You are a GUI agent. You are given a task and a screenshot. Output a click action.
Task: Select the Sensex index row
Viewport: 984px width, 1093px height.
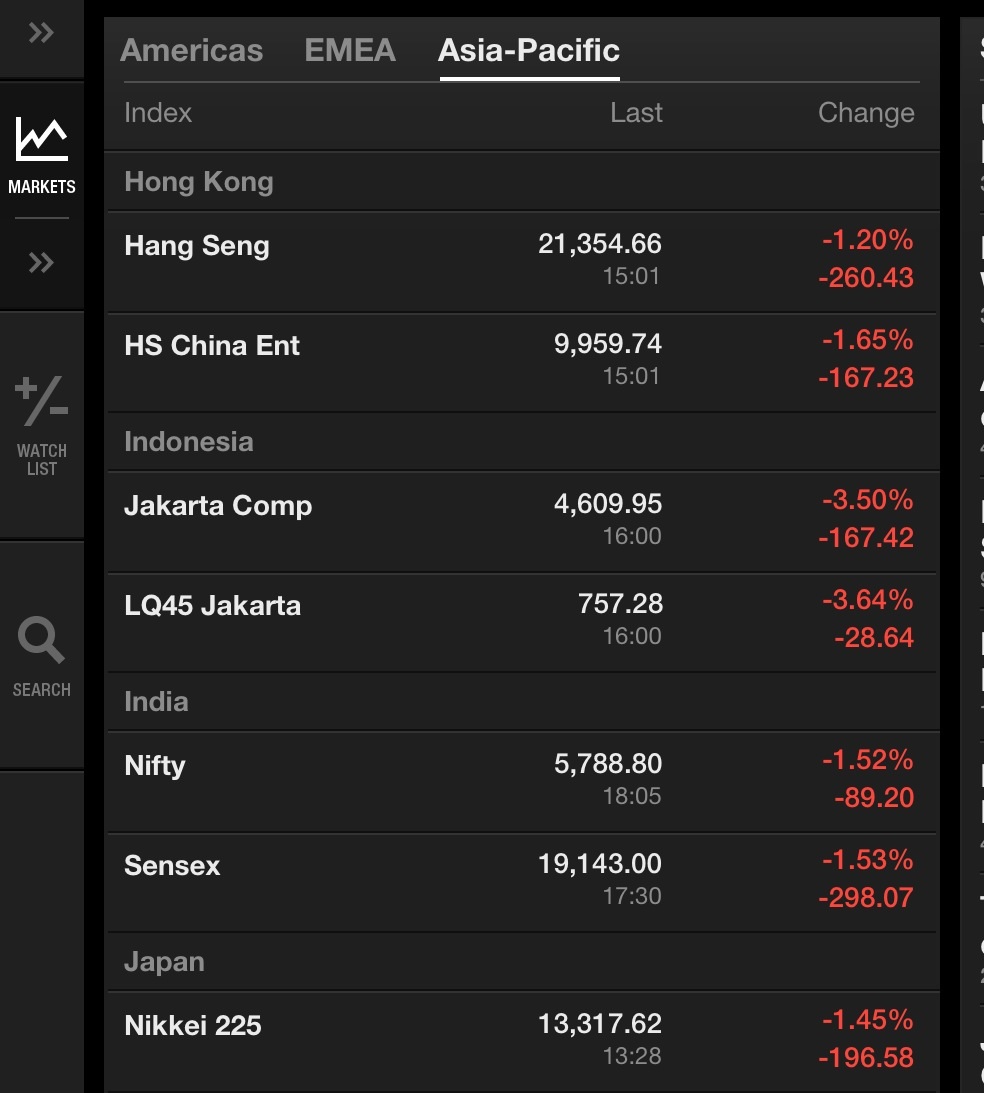tap(172, 866)
